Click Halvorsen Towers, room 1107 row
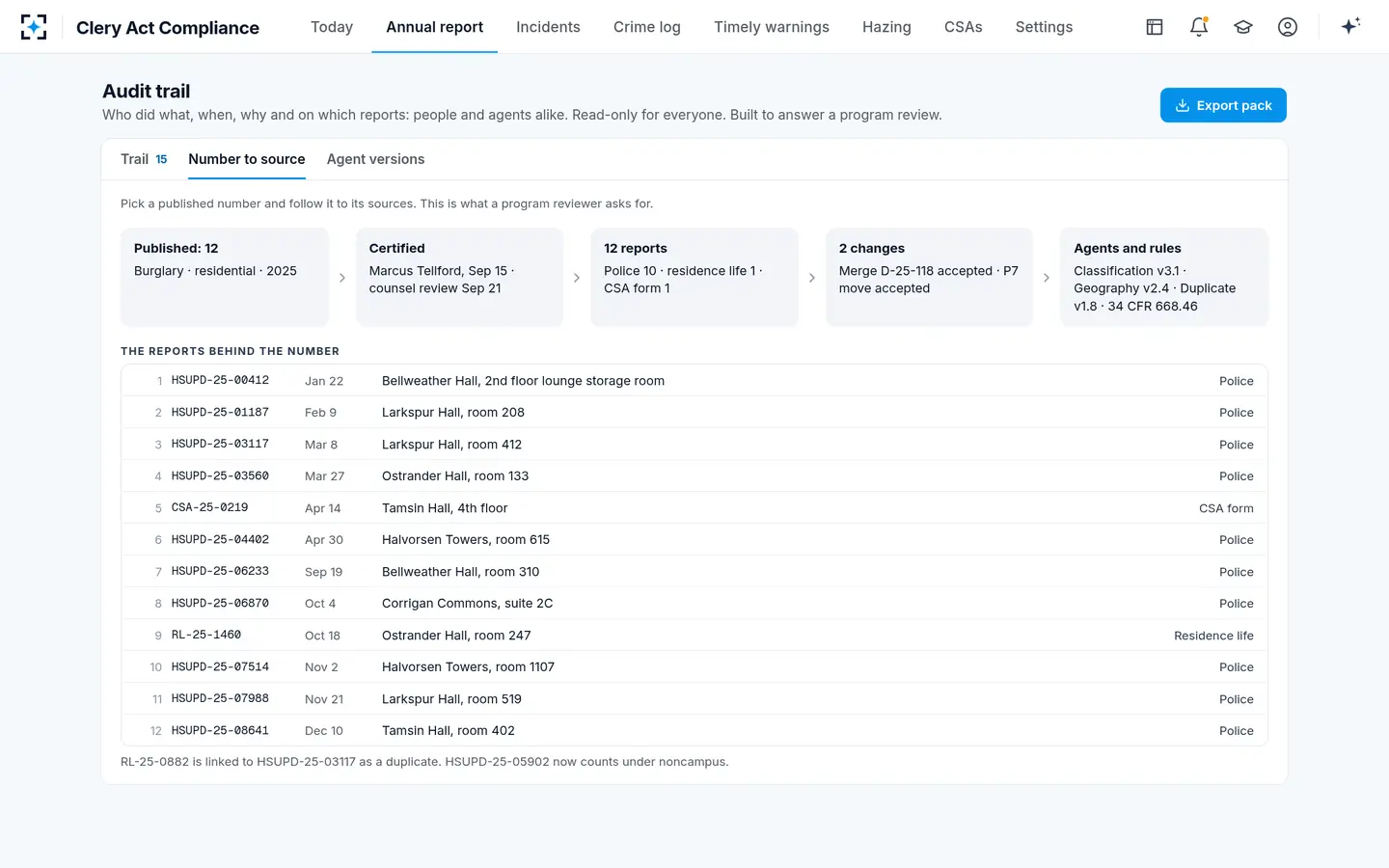Screen dimensions: 1389x868 pos(694,667)
